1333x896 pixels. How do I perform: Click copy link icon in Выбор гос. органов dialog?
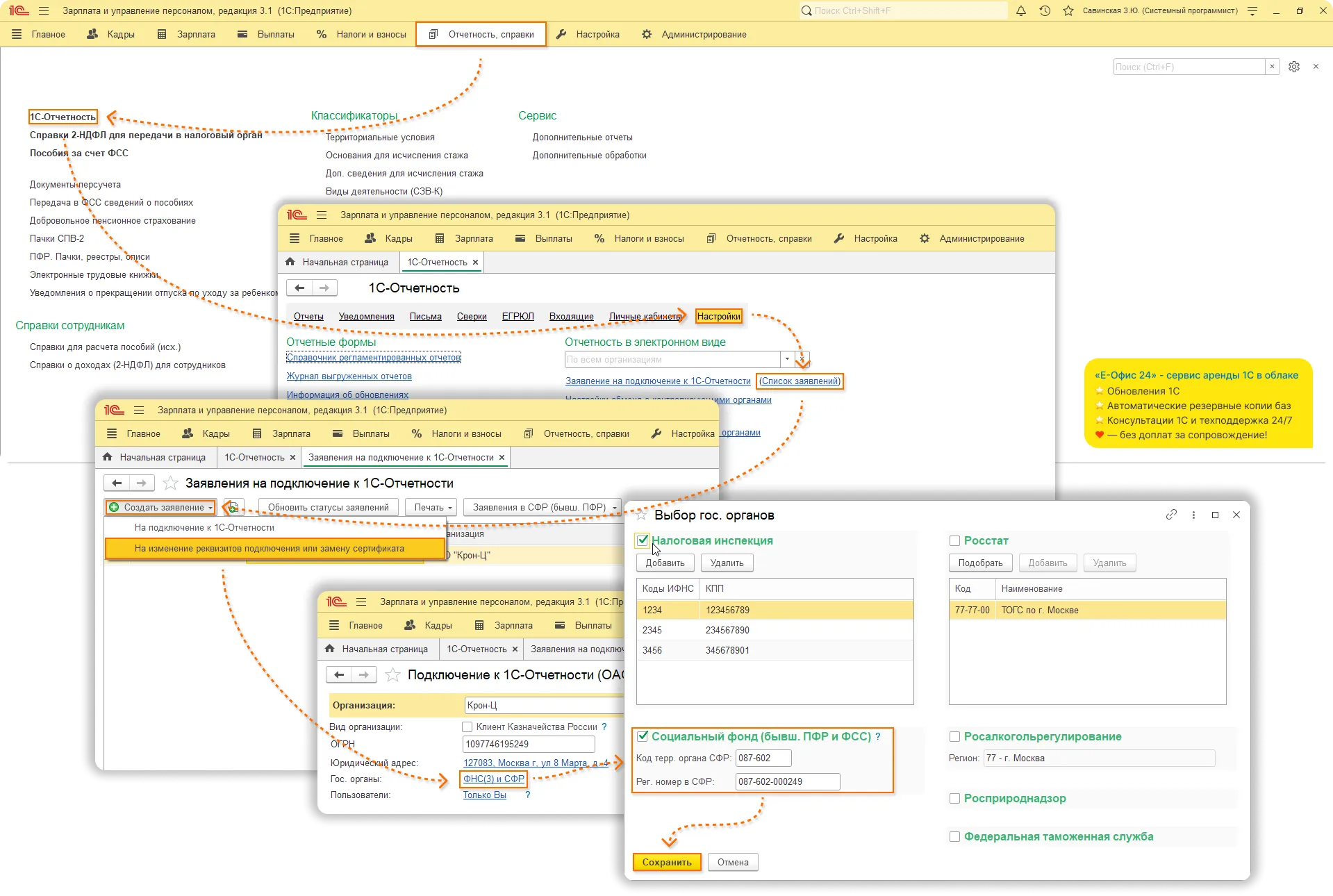coord(1171,515)
